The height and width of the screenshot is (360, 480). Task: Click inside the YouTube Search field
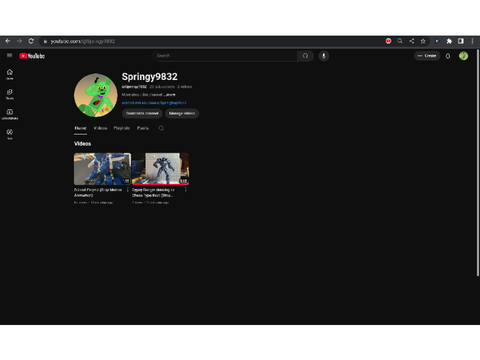[x=225, y=56]
